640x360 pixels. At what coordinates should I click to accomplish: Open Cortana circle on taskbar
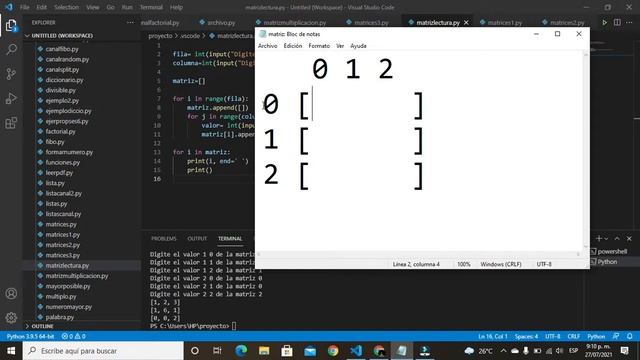pos(195,351)
